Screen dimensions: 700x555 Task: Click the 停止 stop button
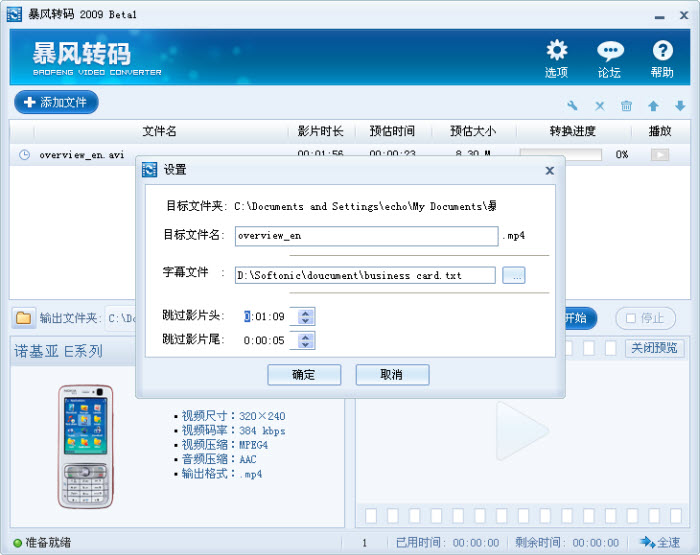pyautogui.click(x=646, y=318)
